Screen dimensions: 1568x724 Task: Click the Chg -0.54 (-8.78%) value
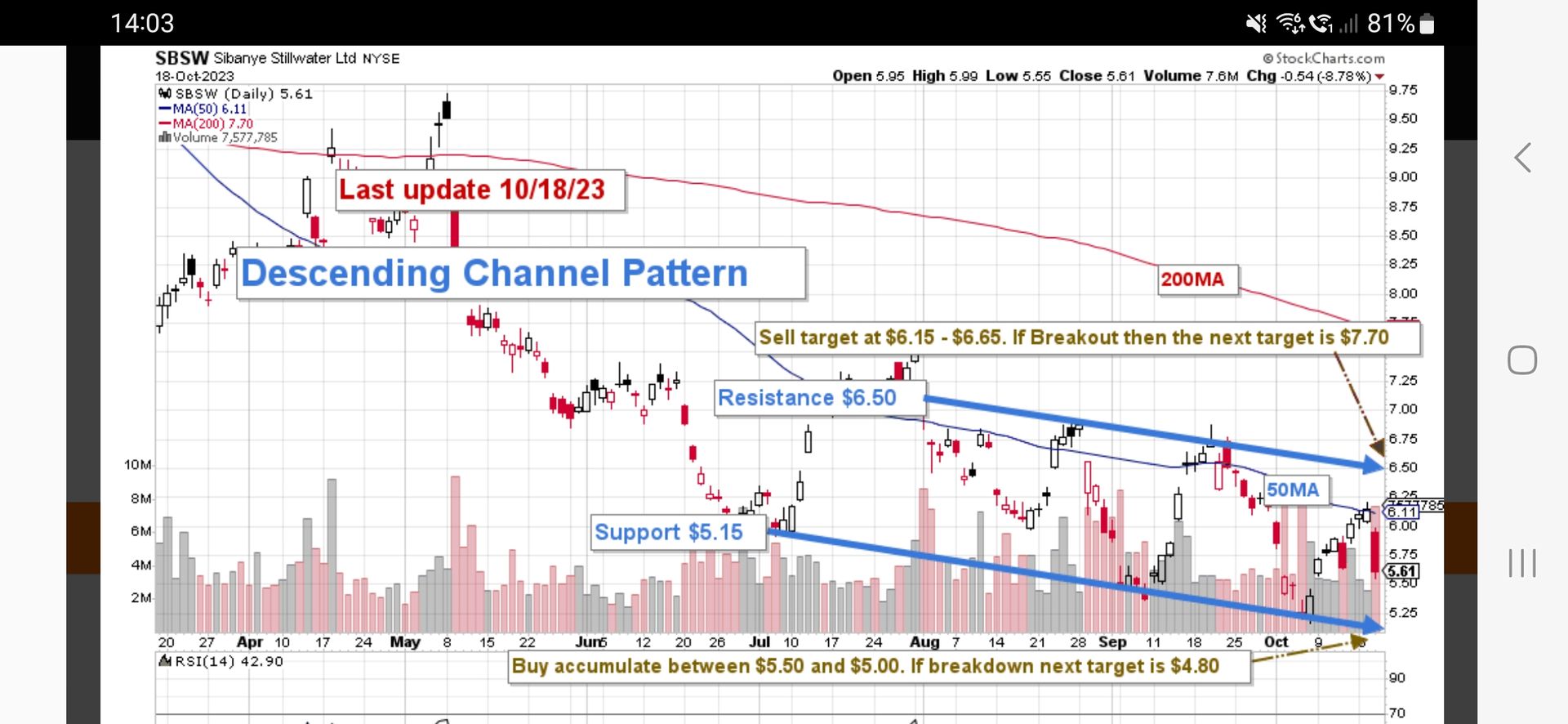pyautogui.click(x=1309, y=76)
